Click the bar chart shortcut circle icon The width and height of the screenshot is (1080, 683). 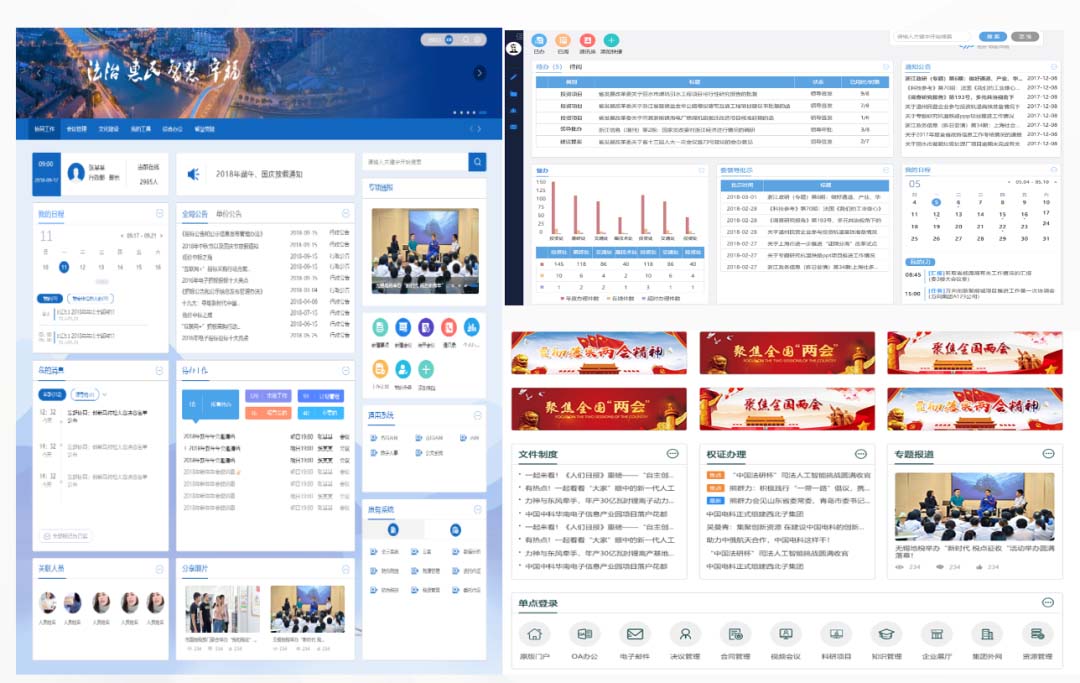471,327
